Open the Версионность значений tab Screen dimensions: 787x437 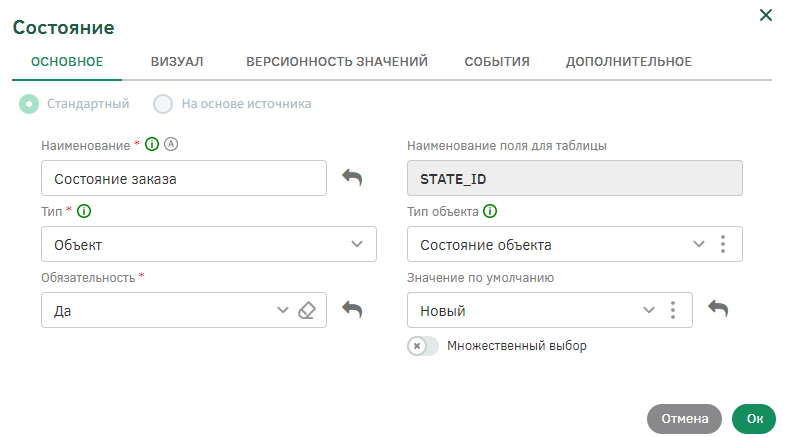point(337,62)
